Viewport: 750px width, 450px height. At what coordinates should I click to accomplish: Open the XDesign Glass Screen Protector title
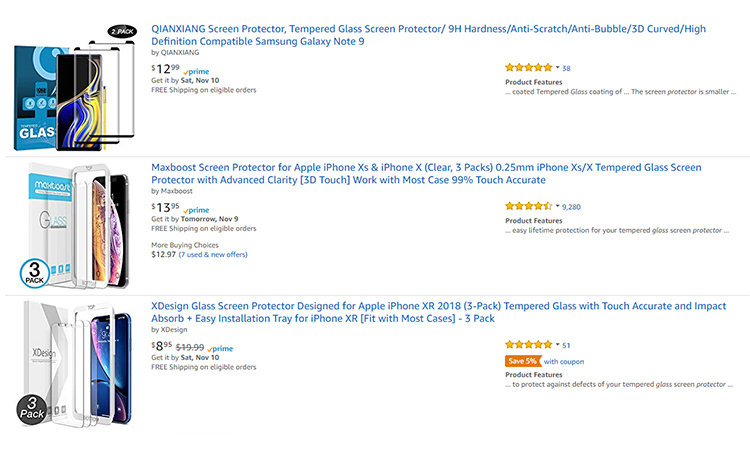[x=439, y=312]
